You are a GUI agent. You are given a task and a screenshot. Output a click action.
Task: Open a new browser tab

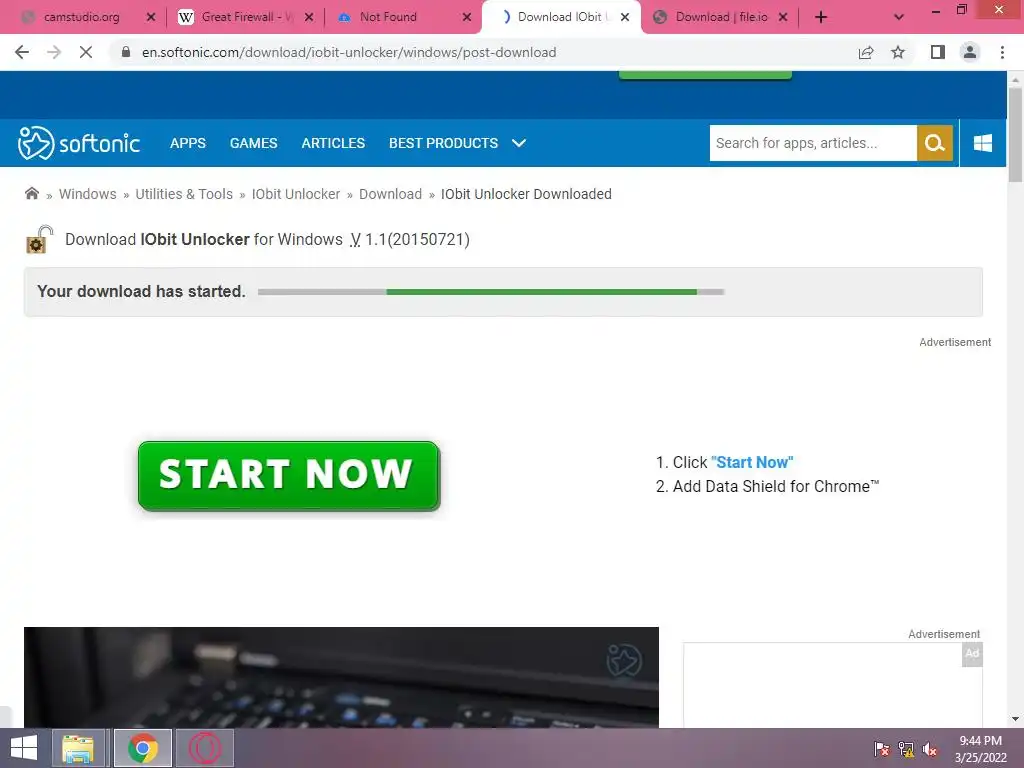click(821, 17)
